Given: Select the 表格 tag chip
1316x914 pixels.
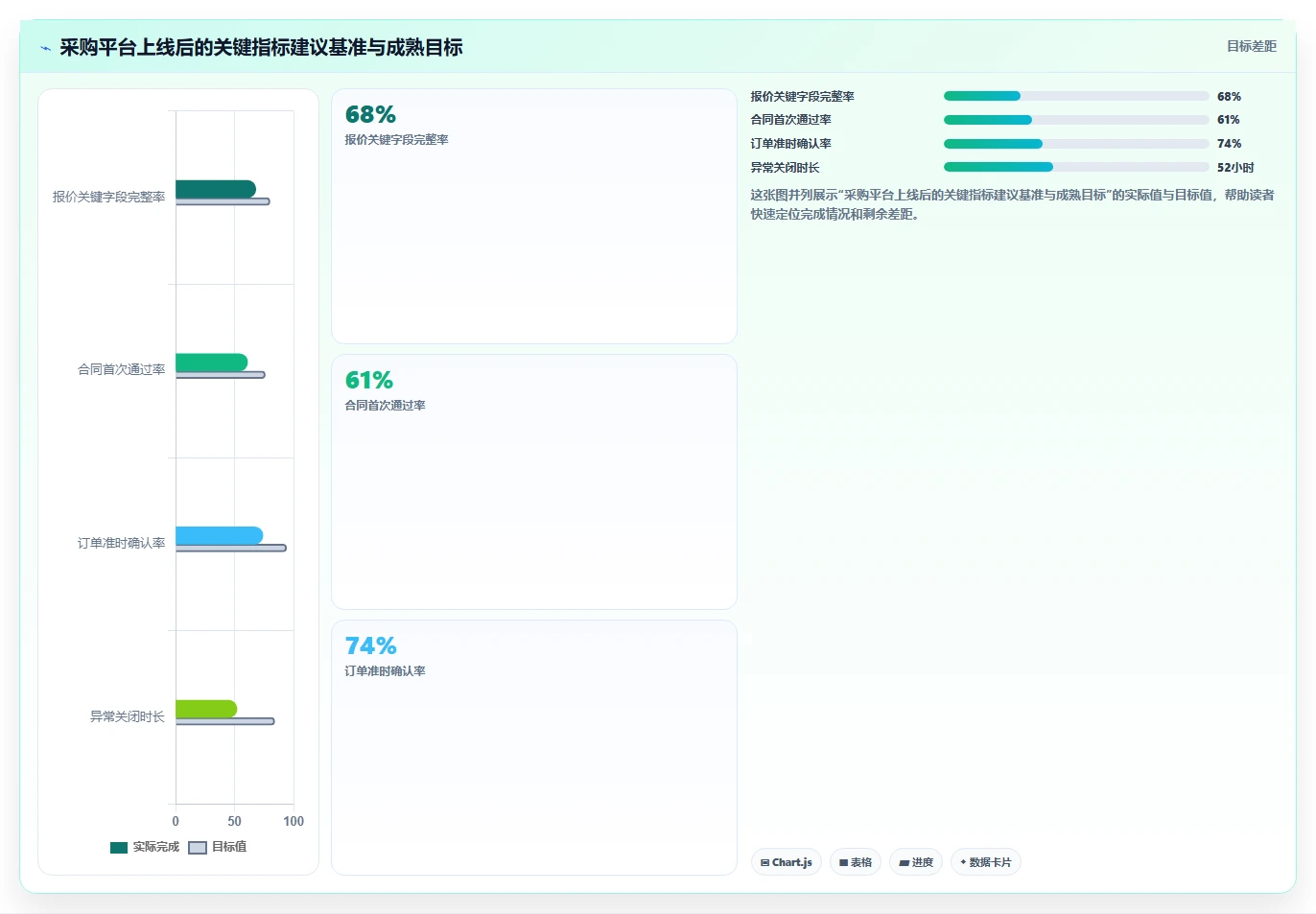Looking at the screenshot, I should pos(856,862).
